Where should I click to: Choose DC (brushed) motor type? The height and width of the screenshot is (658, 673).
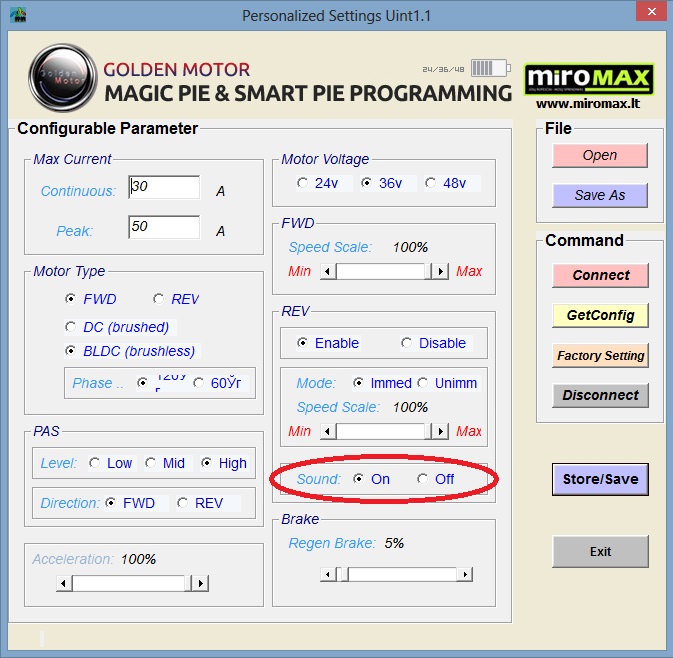(70, 327)
